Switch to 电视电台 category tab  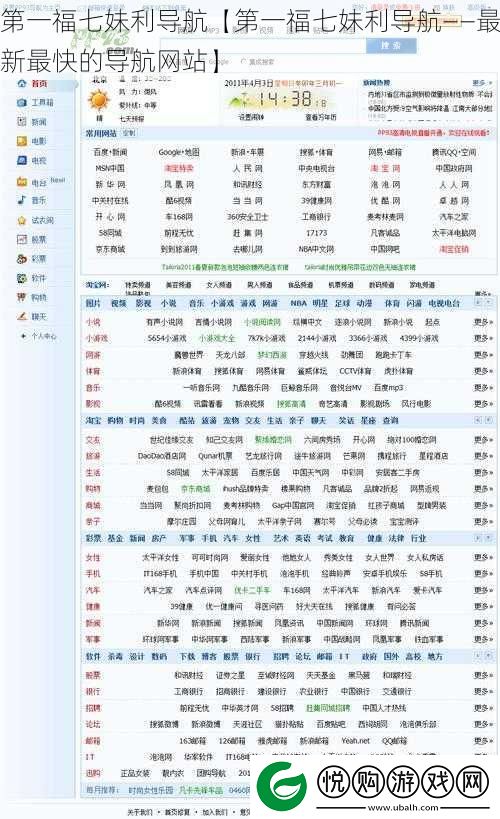click(x=444, y=303)
